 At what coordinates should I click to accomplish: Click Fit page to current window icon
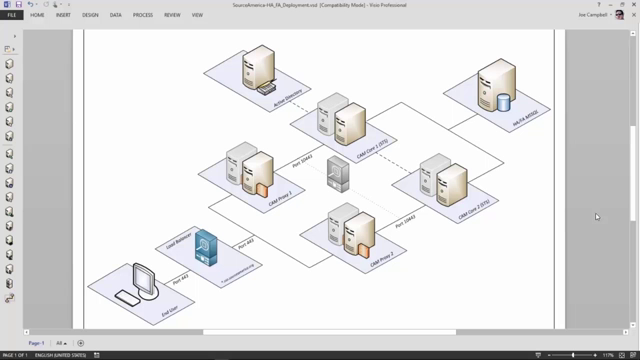point(622,355)
